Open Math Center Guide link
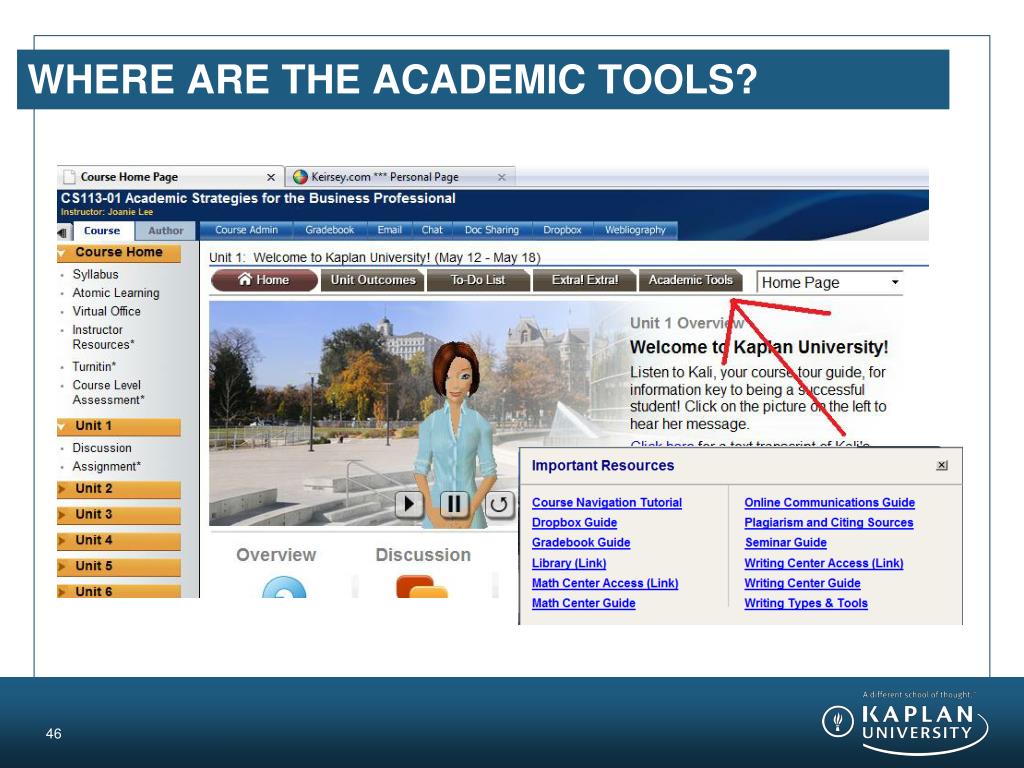 583,603
